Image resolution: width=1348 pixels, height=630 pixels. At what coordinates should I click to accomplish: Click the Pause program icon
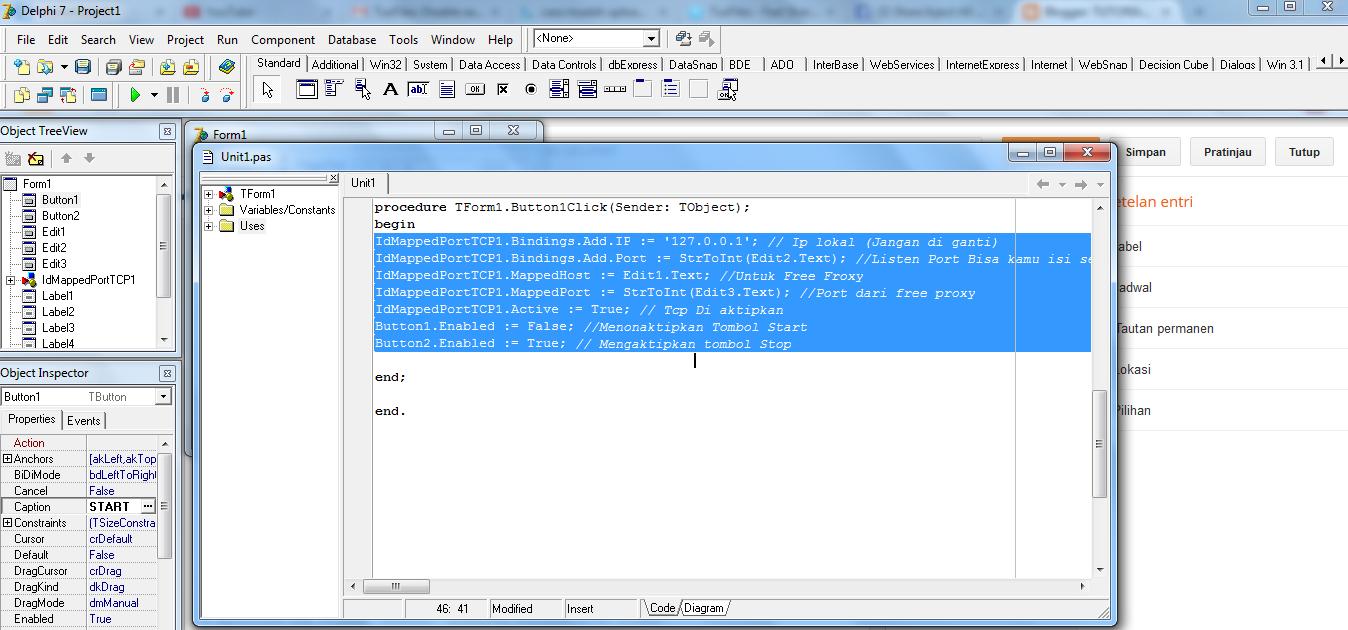[x=173, y=95]
